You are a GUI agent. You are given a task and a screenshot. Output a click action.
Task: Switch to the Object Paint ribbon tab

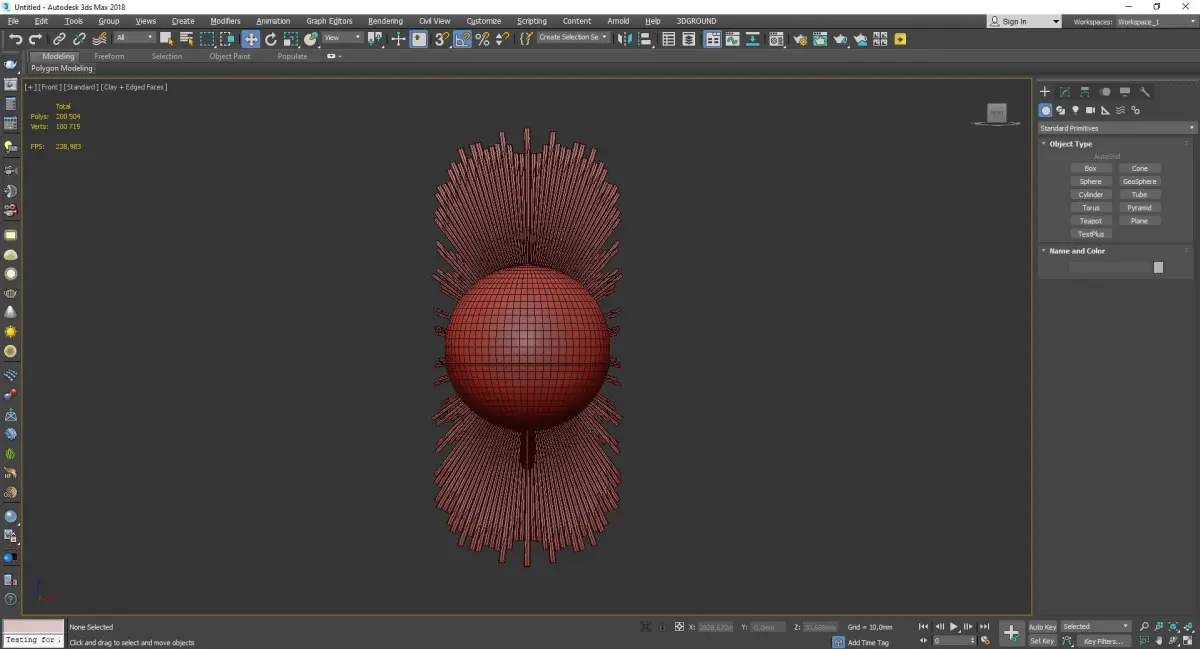(x=230, y=57)
